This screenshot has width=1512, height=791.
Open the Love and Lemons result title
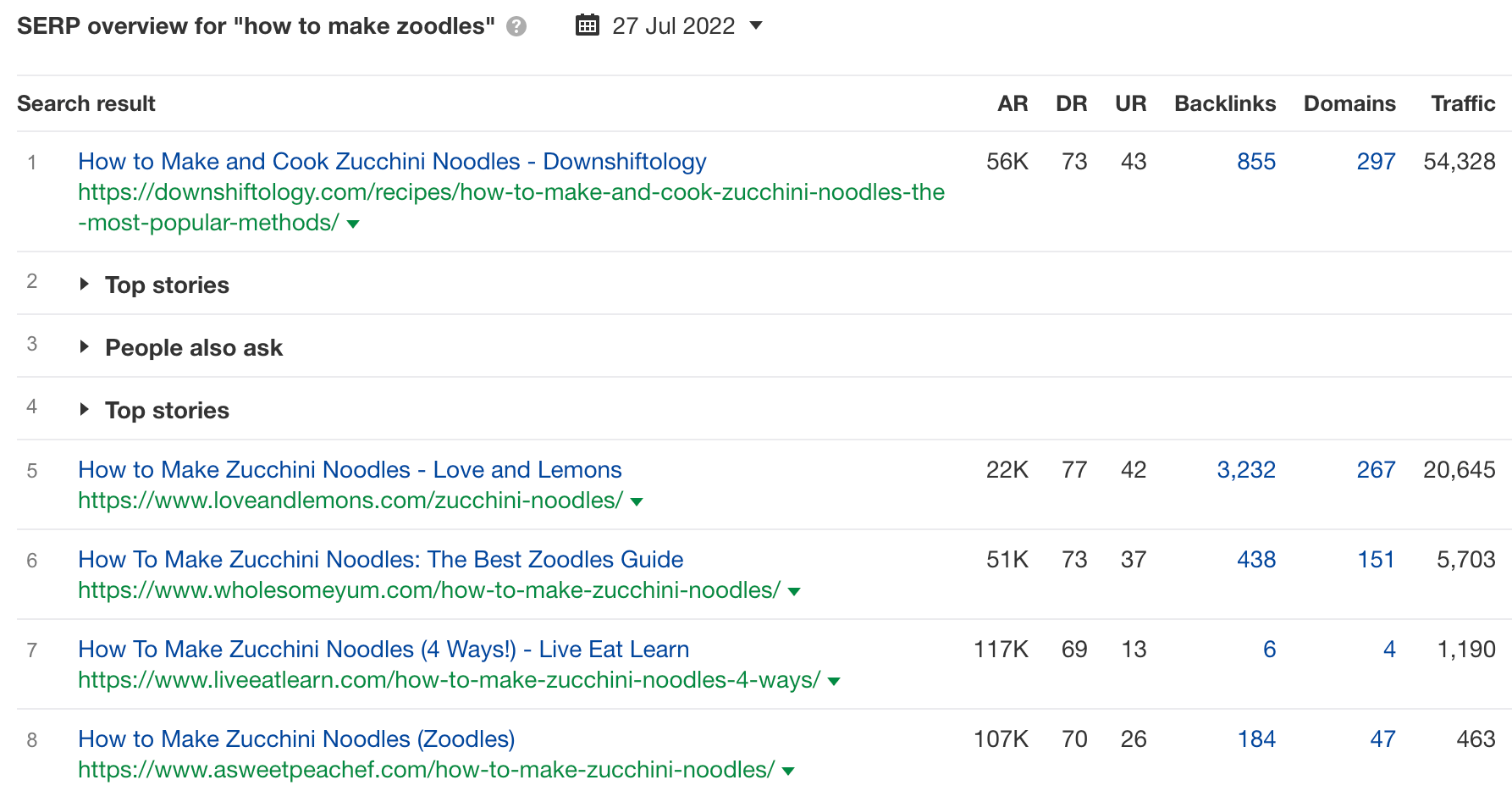(350, 469)
